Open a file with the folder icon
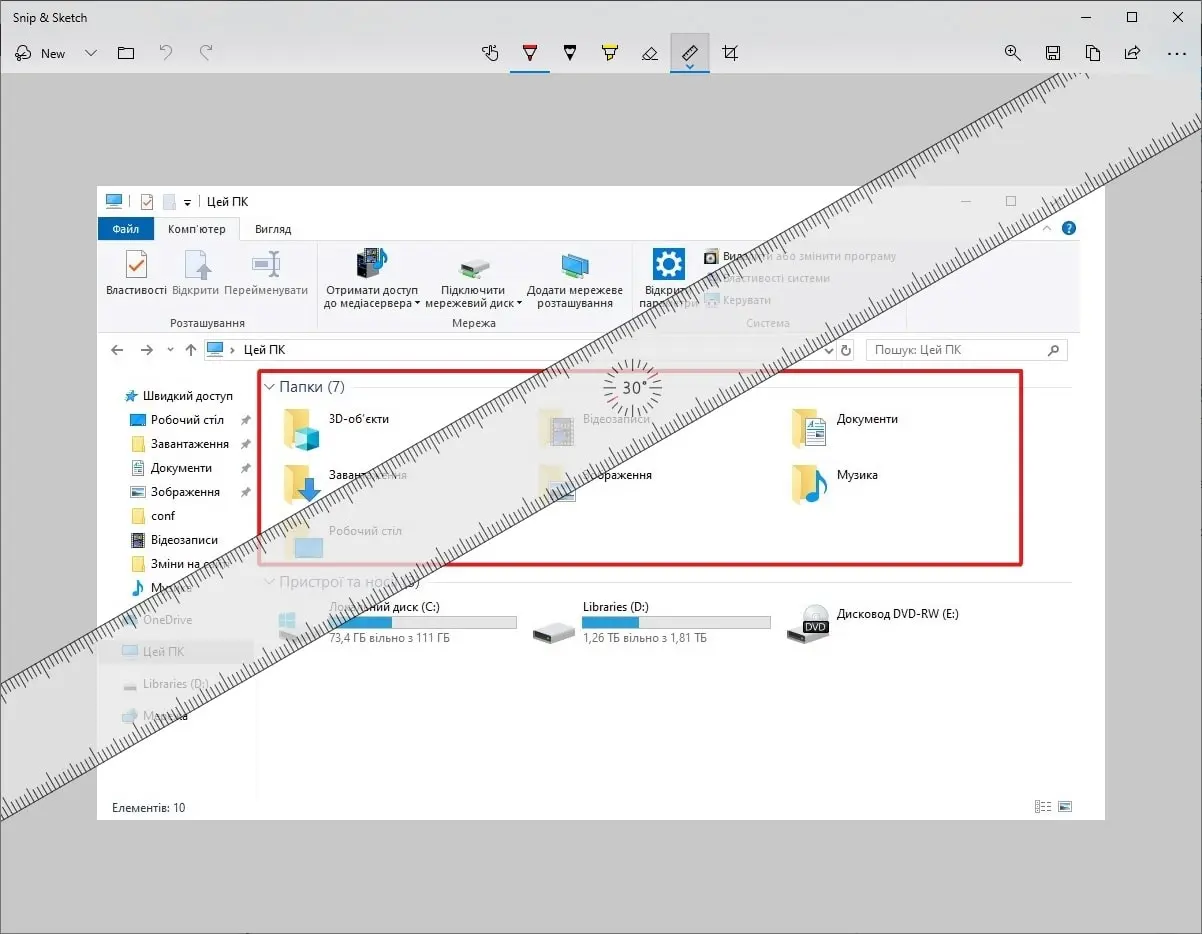 pos(126,53)
